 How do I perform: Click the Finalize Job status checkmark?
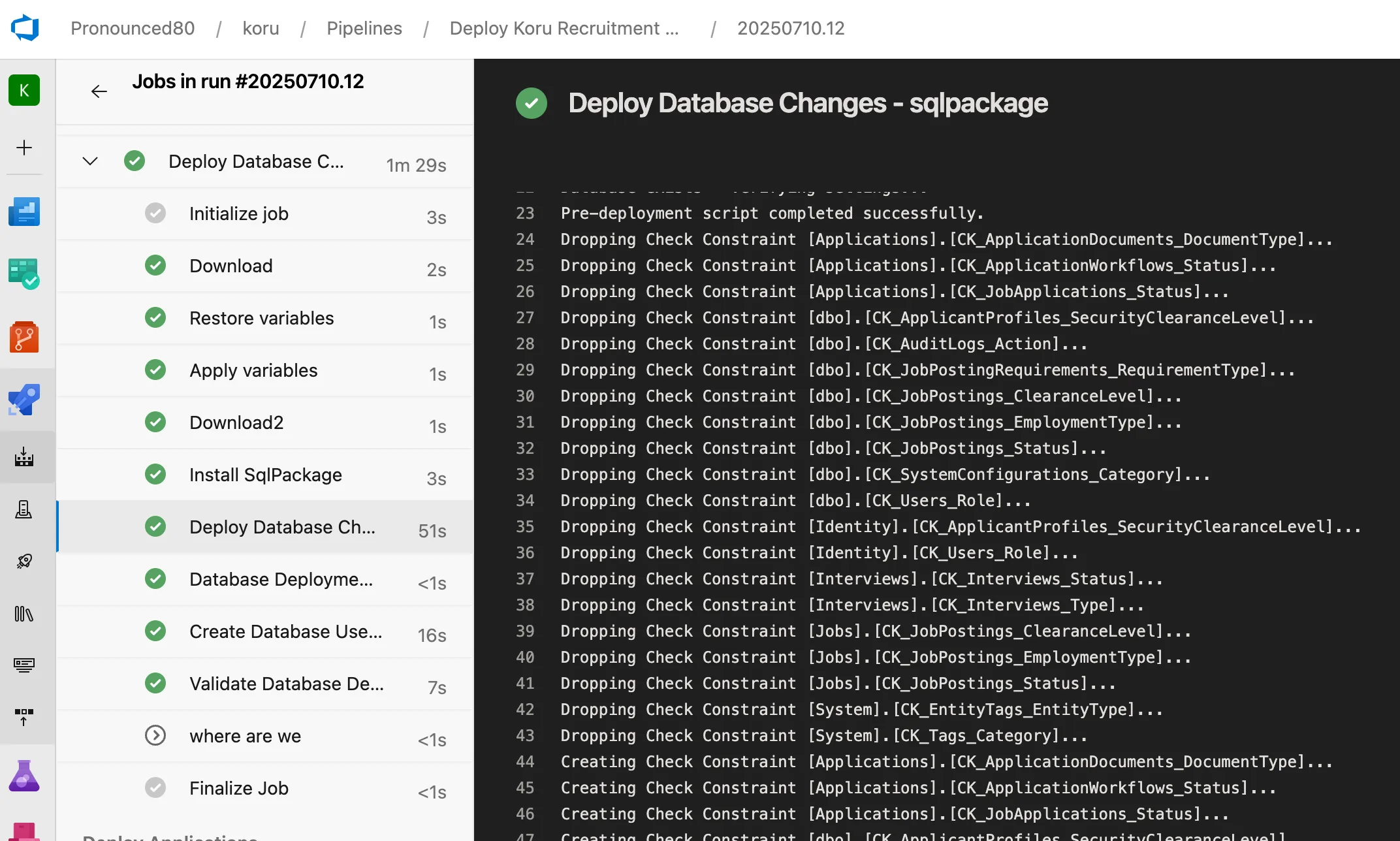pyautogui.click(x=155, y=787)
